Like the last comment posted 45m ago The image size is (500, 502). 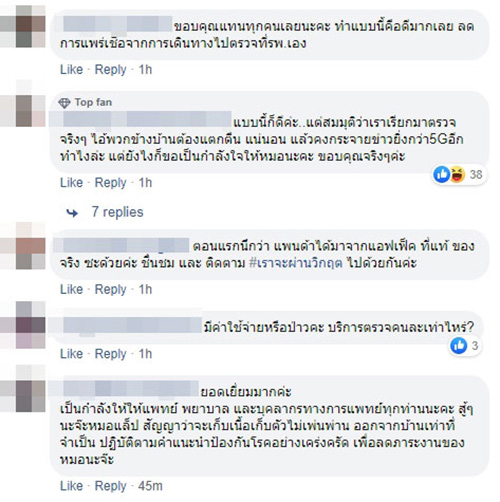[71, 486]
